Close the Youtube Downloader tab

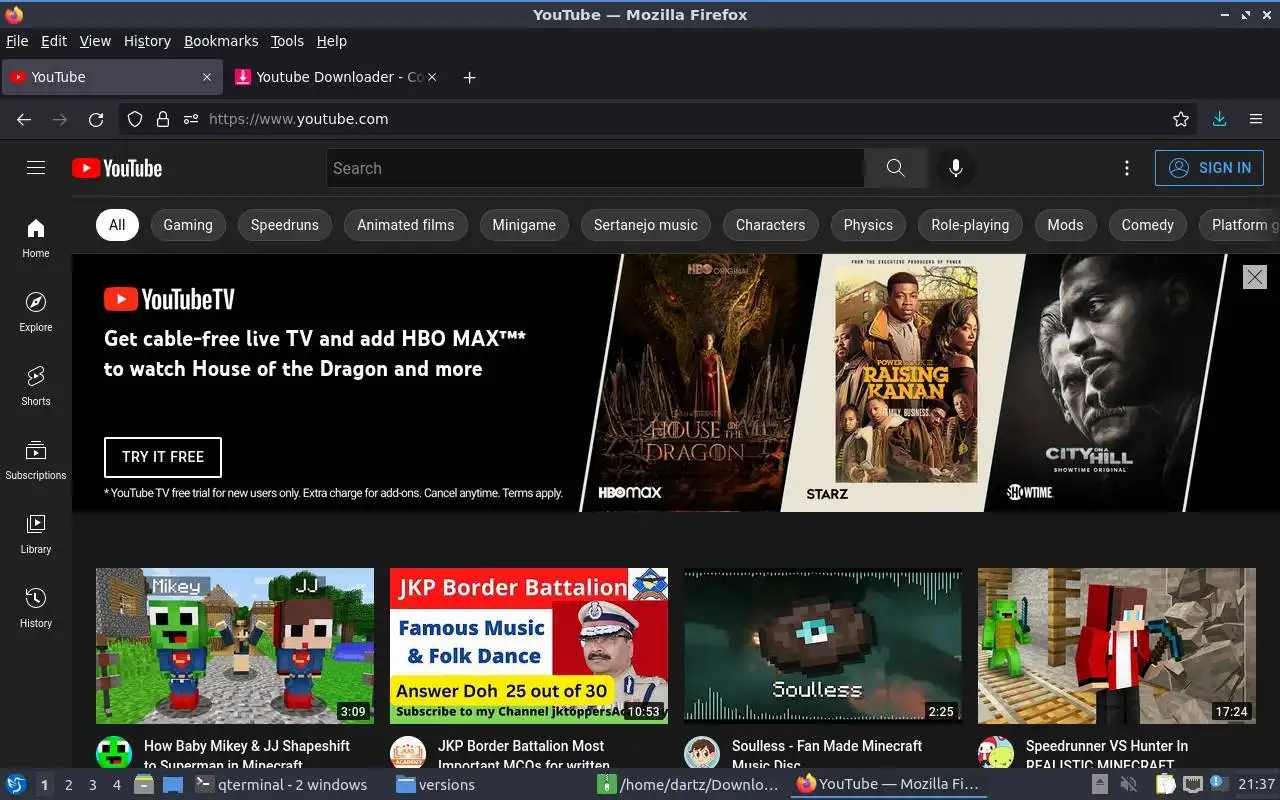pyautogui.click(x=432, y=77)
